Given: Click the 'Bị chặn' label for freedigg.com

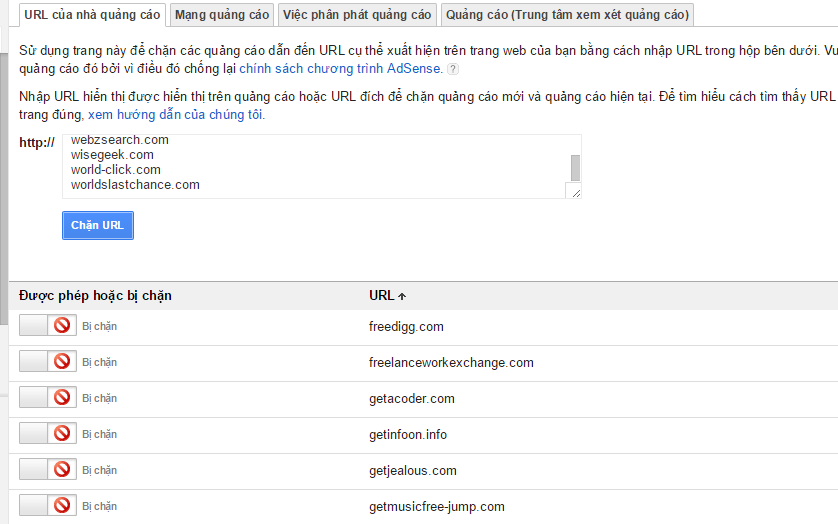Looking at the screenshot, I should click(99, 326).
